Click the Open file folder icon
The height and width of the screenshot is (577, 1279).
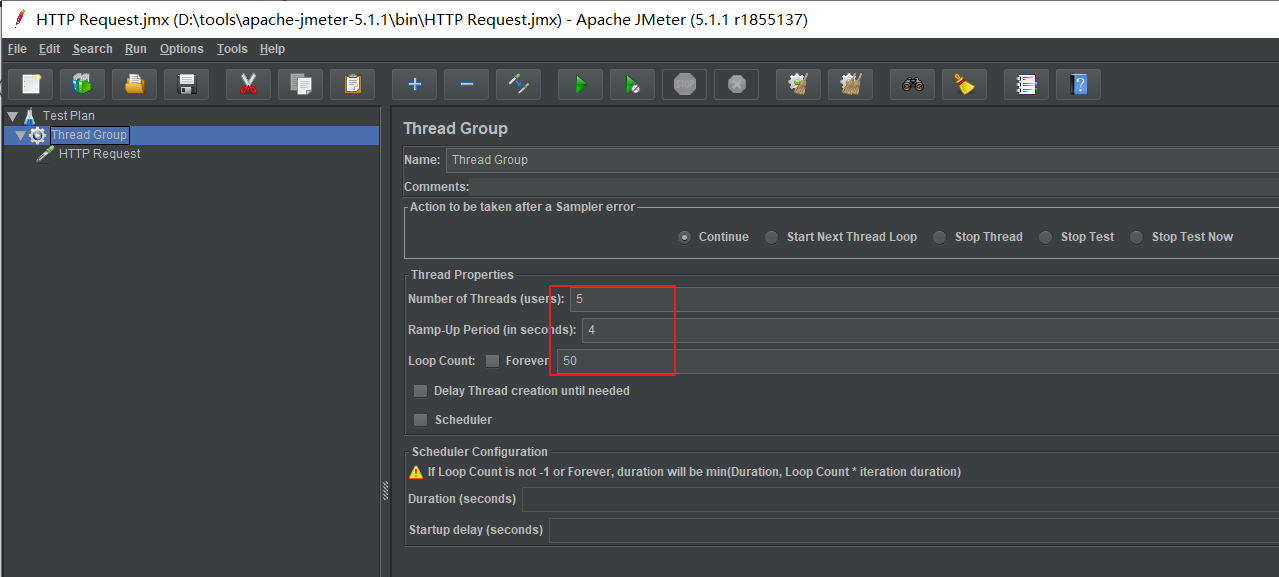[x=134, y=84]
